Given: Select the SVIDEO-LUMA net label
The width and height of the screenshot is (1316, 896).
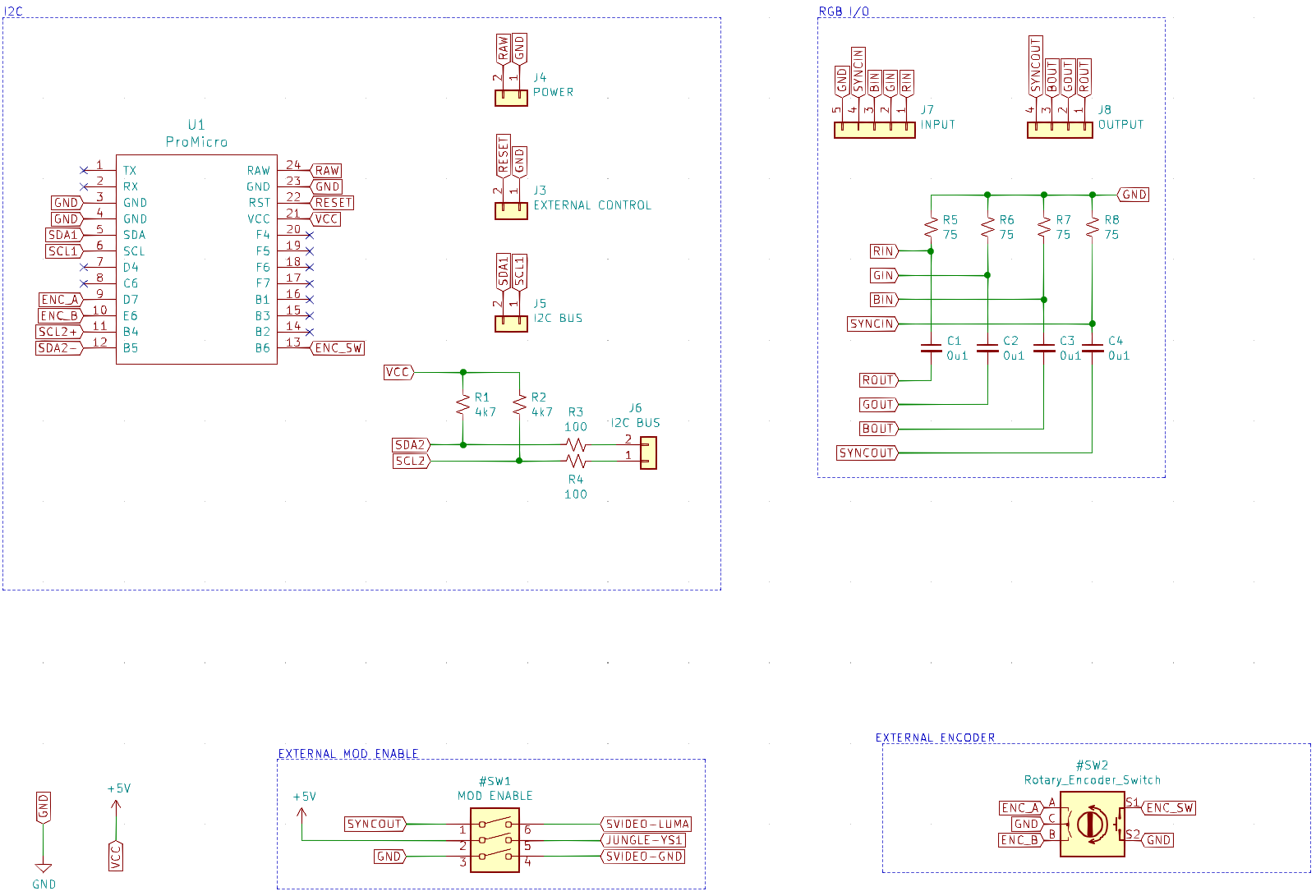Looking at the screenshot, I should tap(646, 824).
